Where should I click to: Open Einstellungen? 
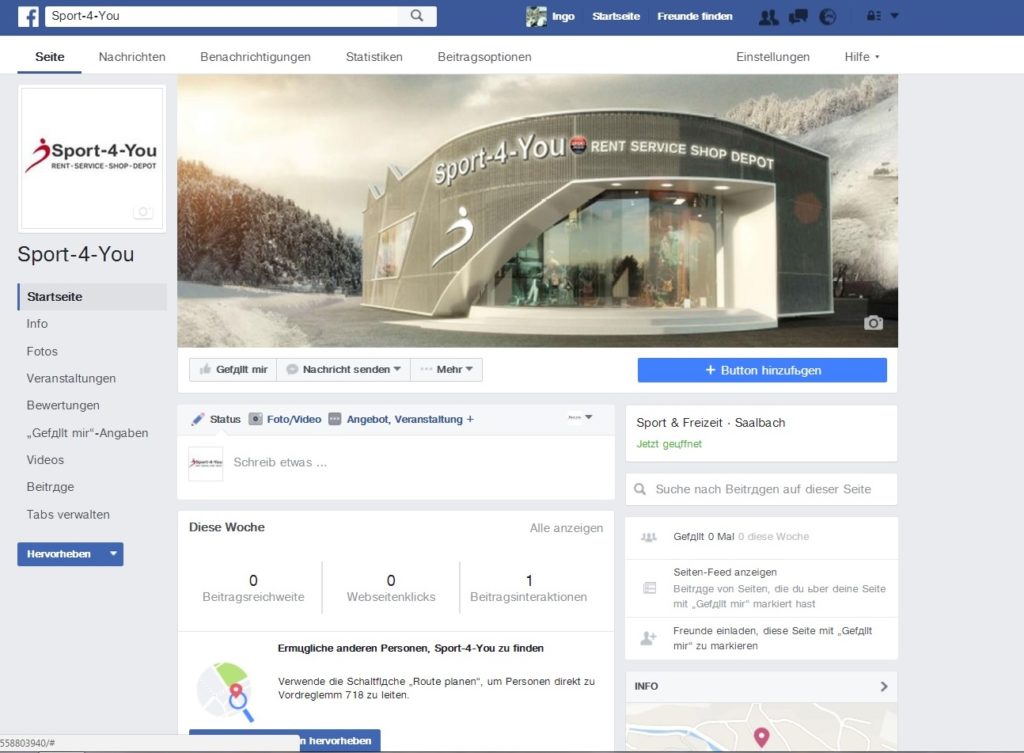(773, 57)
